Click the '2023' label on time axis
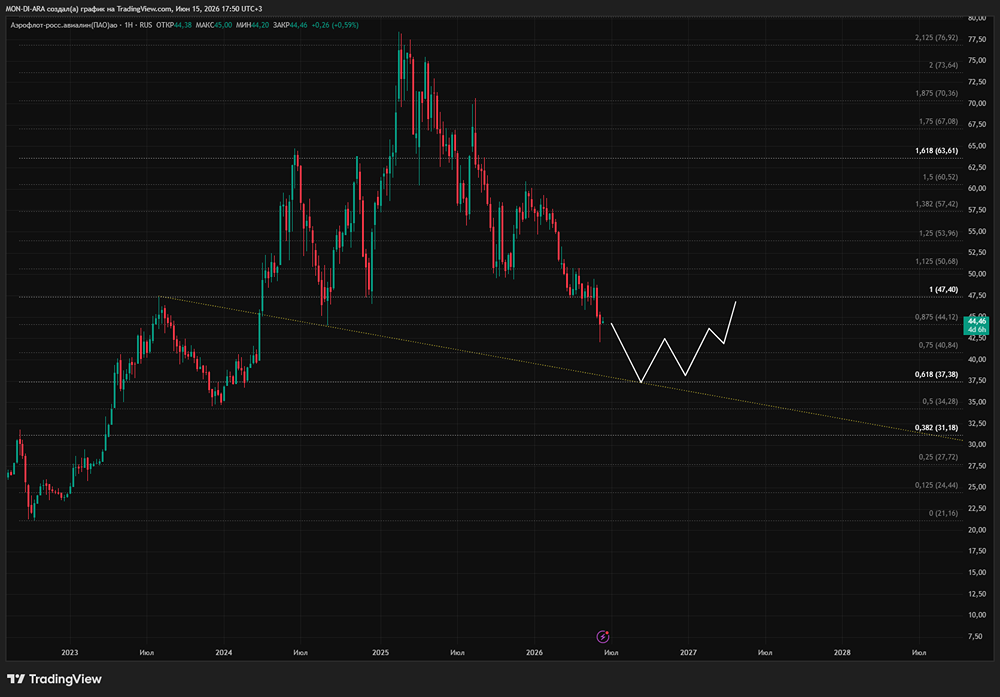Image resolution: width=1000 pixels, height=697 pixels. [70, 652]
